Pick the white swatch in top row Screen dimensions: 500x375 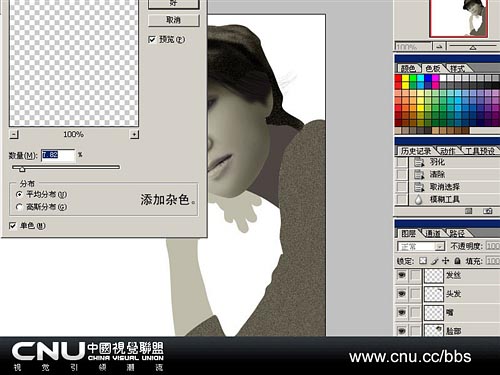[443, 78]
